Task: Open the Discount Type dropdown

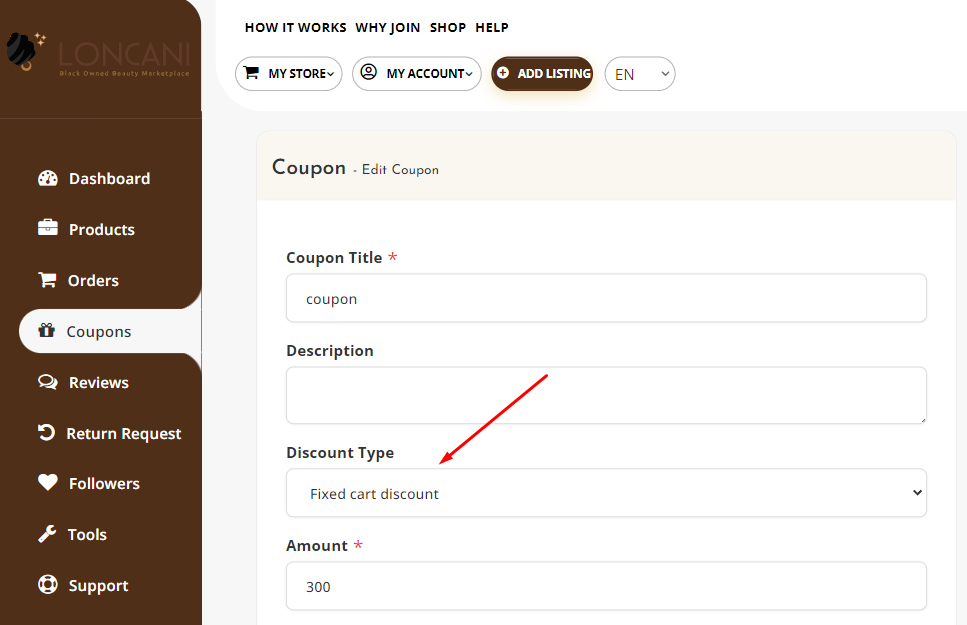Action: pos(606,493)
